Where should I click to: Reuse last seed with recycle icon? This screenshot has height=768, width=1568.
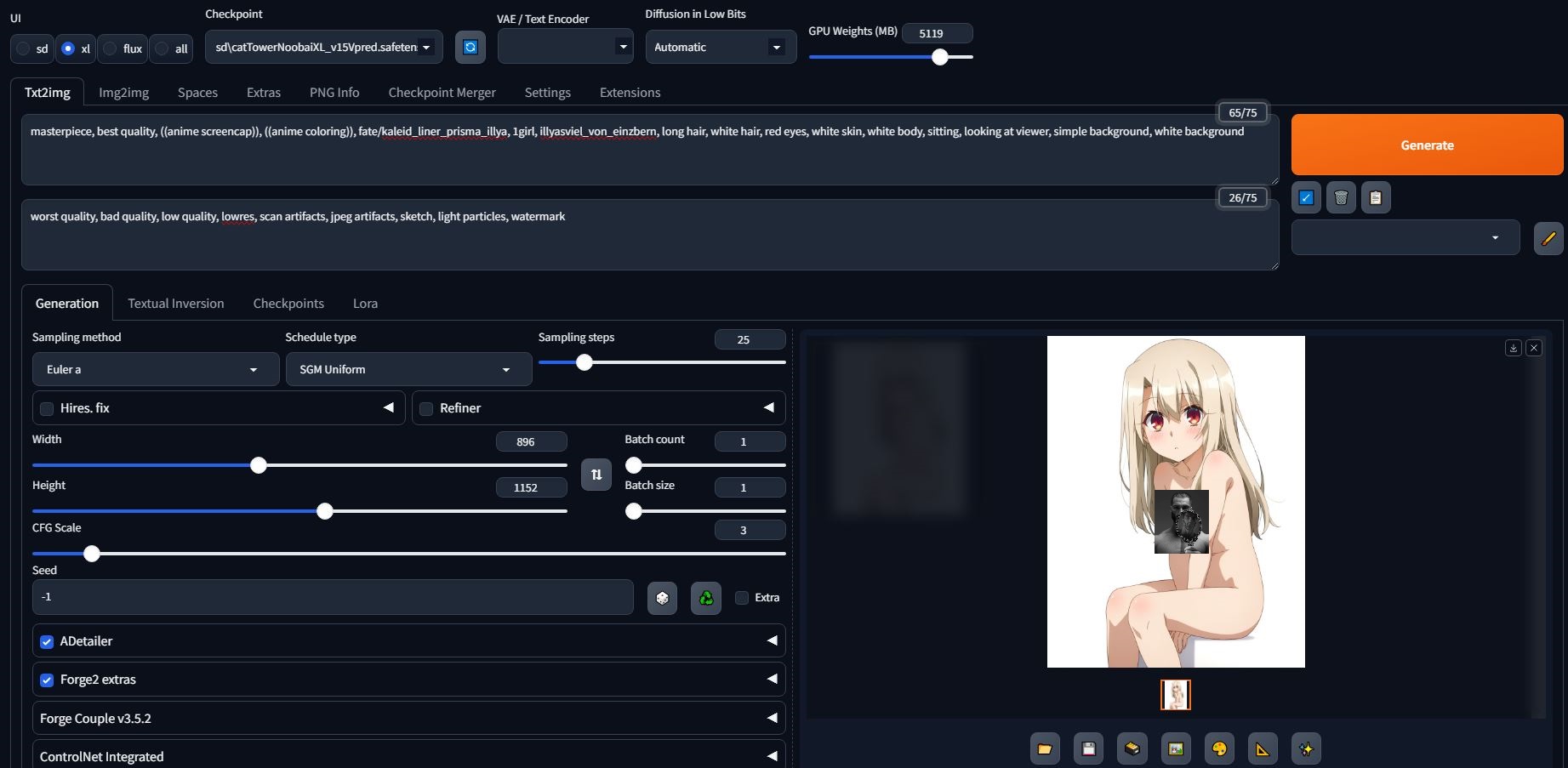tap(706, 598)
